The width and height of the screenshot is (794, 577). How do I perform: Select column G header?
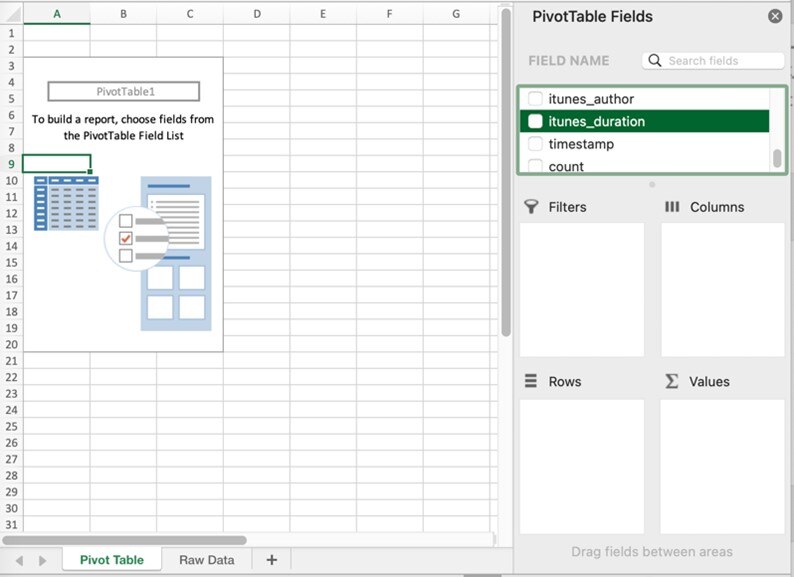click(x=456, y=14)
